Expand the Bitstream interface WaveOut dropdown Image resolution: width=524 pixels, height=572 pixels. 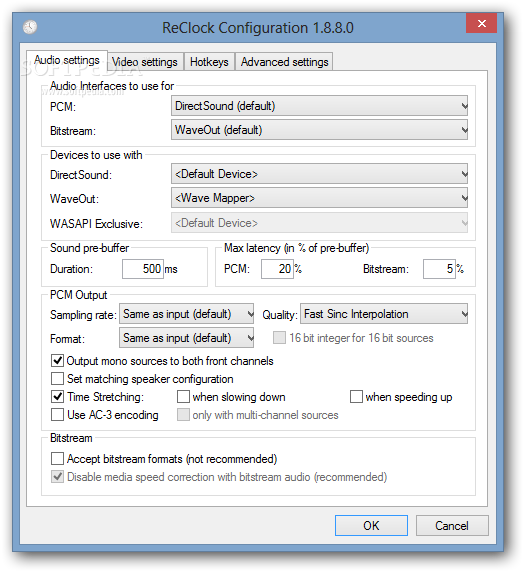(x=319, y=130)
